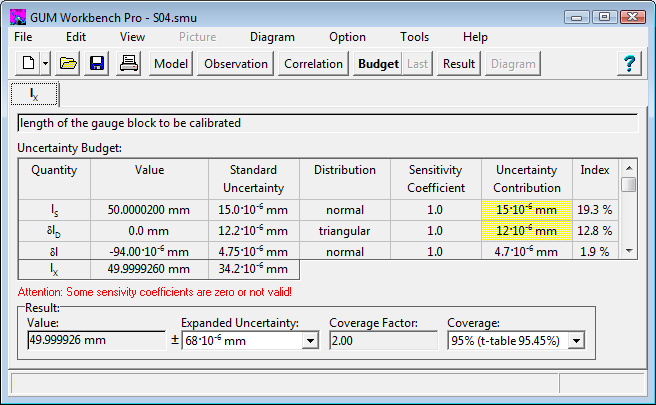Open Help via question mark icon
Viewport: 656px width, 405px height.
[629, 64]
